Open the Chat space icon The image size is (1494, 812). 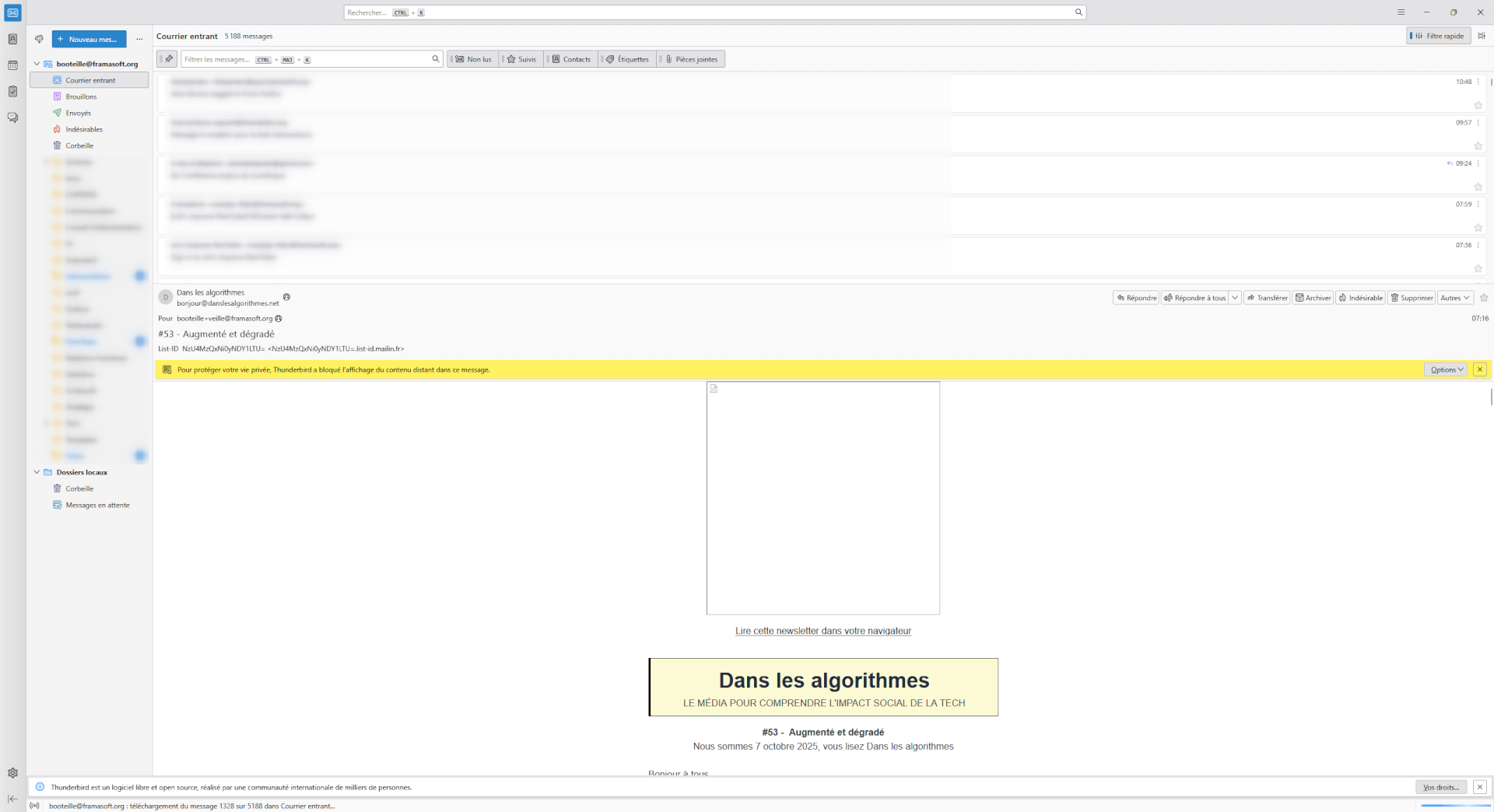tap(12, 117)
